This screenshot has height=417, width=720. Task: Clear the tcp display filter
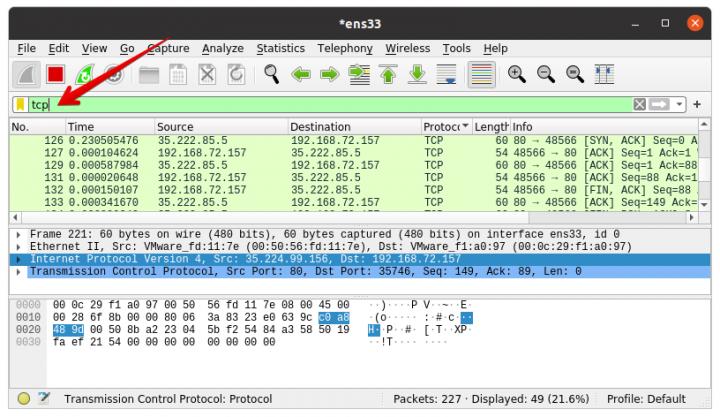point(640,104)
